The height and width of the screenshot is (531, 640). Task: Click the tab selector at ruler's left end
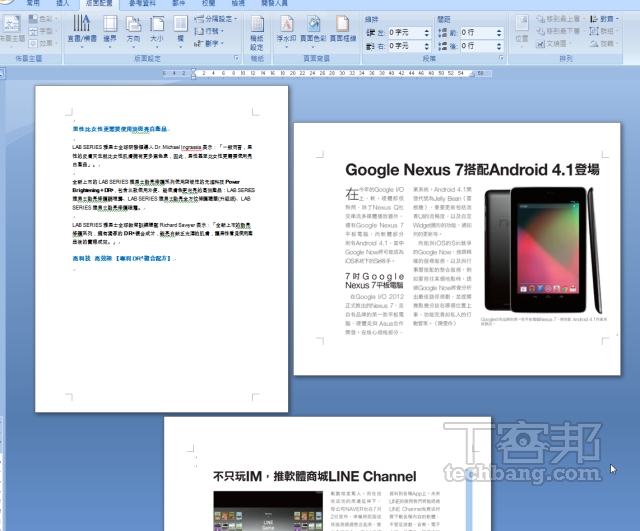coord(2,74)
